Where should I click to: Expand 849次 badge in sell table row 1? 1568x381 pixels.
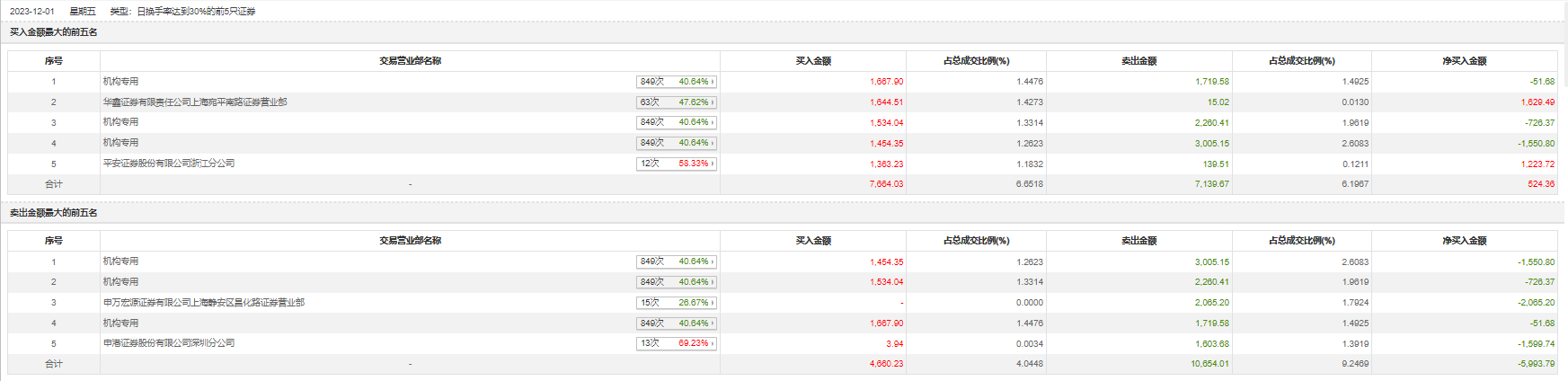(x=676, y=261)
